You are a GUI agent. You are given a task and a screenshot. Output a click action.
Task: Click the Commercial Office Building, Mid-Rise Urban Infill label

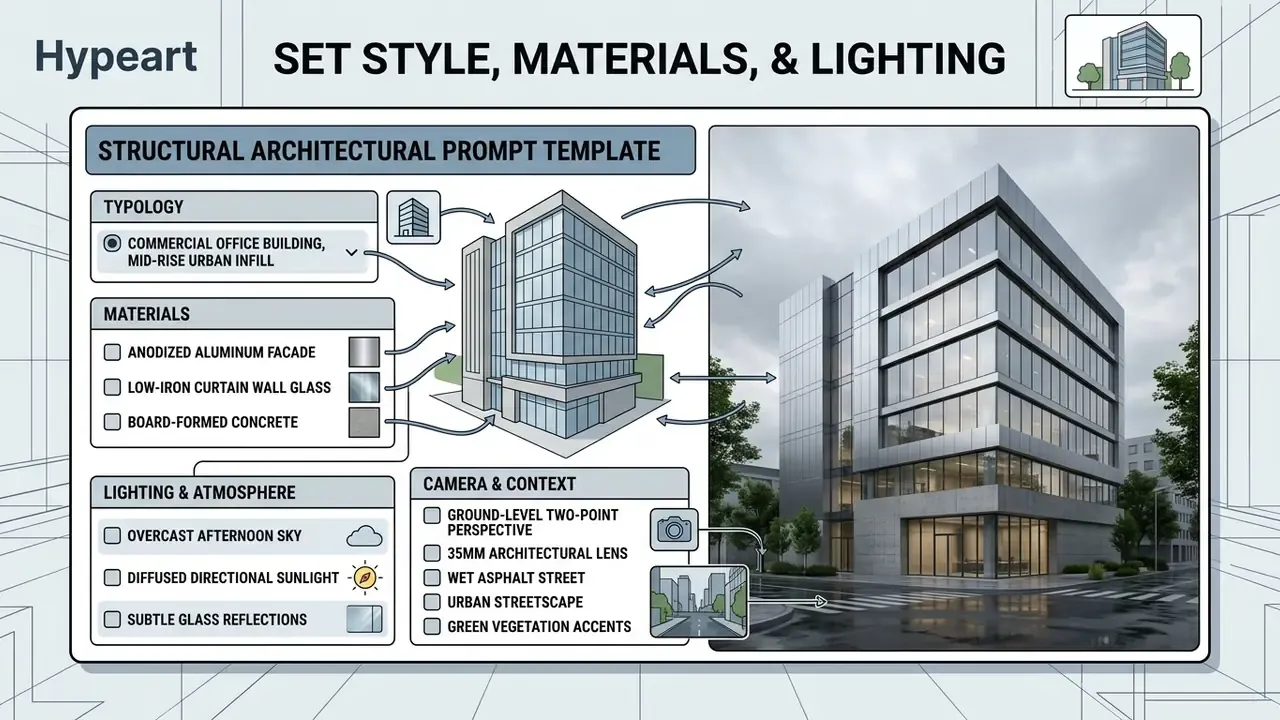tap(228, 252)
